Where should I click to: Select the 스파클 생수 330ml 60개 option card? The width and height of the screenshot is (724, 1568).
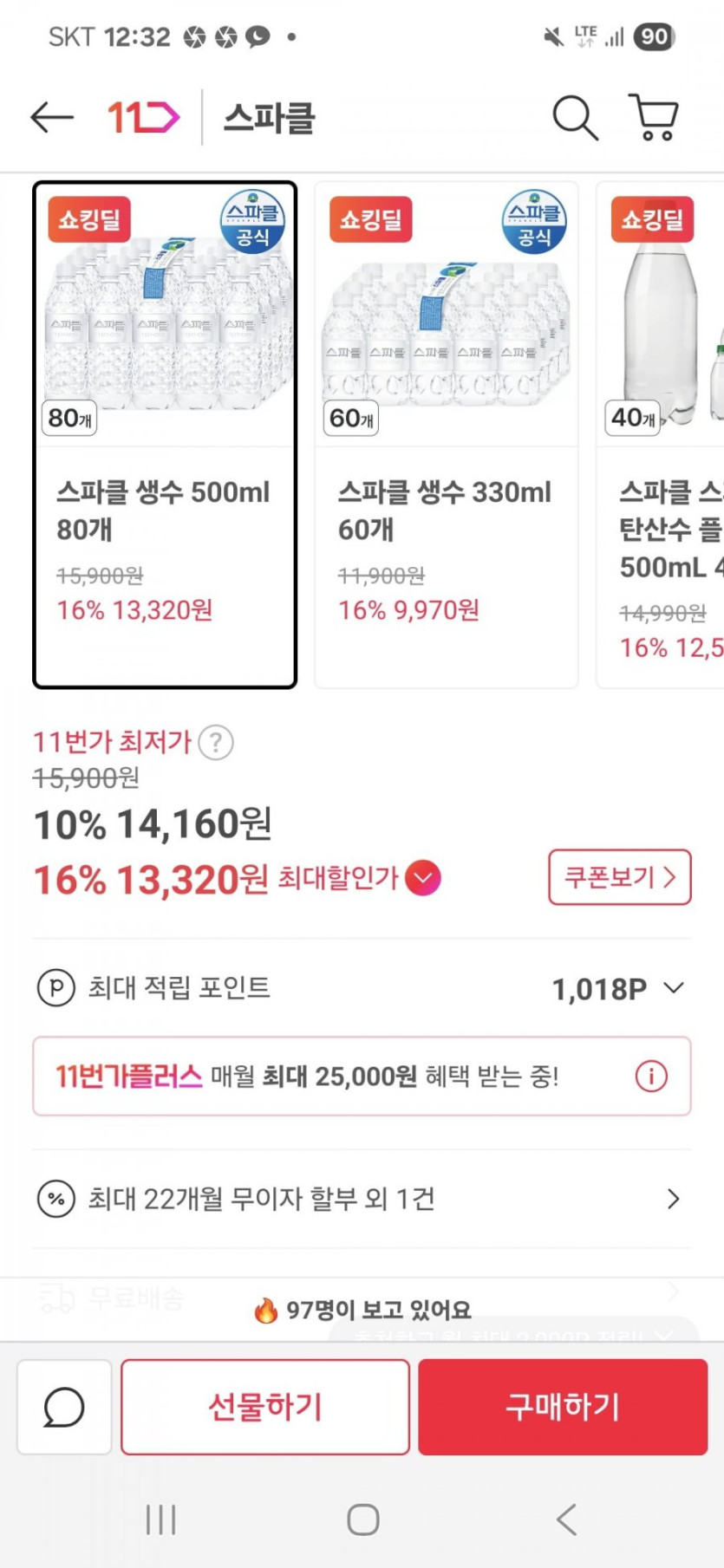coord(446,435)
